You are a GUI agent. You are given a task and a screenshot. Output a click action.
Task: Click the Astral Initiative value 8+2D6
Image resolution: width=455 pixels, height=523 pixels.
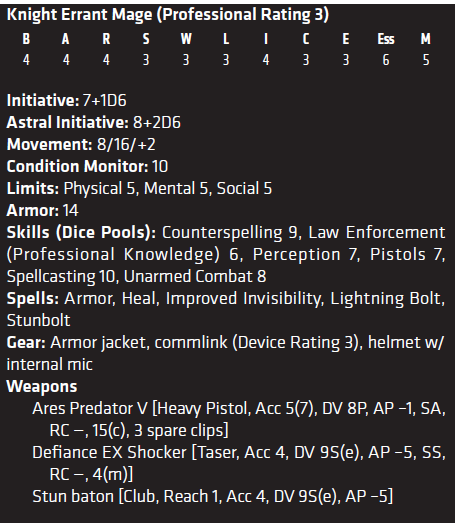pyautogui.click(x=157, y=122)
